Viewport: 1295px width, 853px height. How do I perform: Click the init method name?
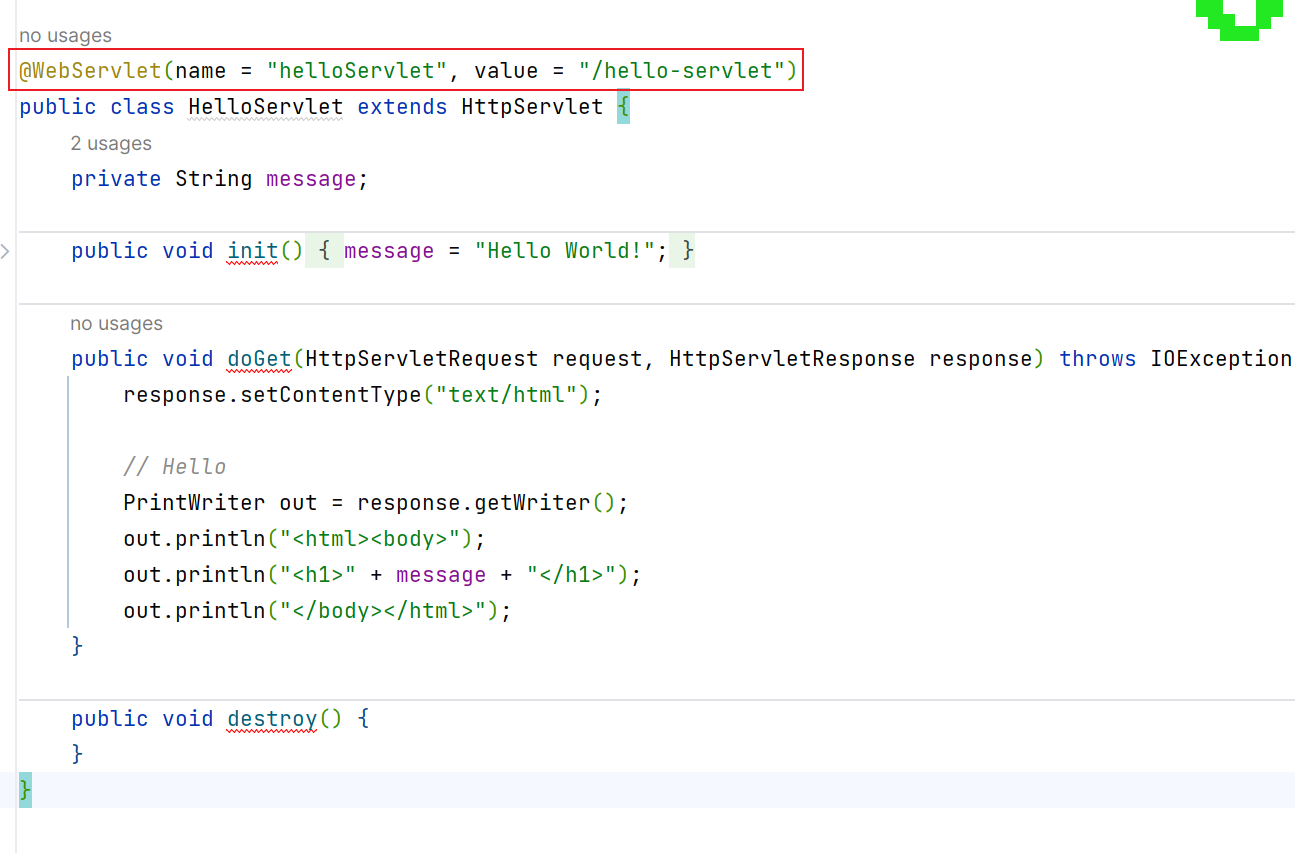(253, 251)
